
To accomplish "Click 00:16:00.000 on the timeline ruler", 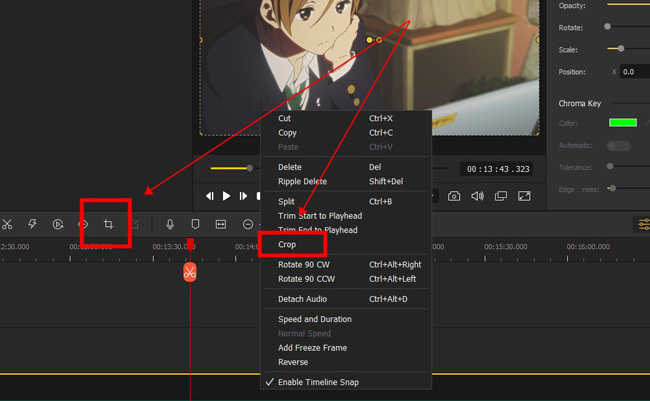I will click(588, 247).
